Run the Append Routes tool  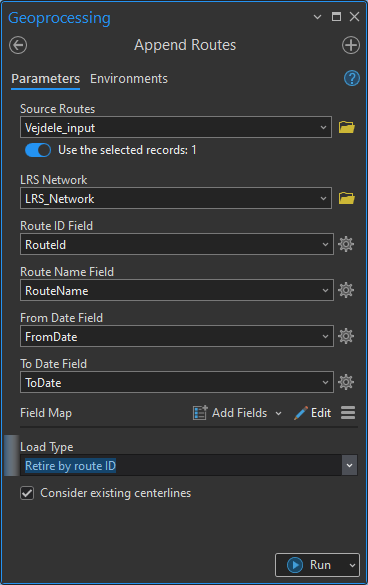(x=309, y=565)
